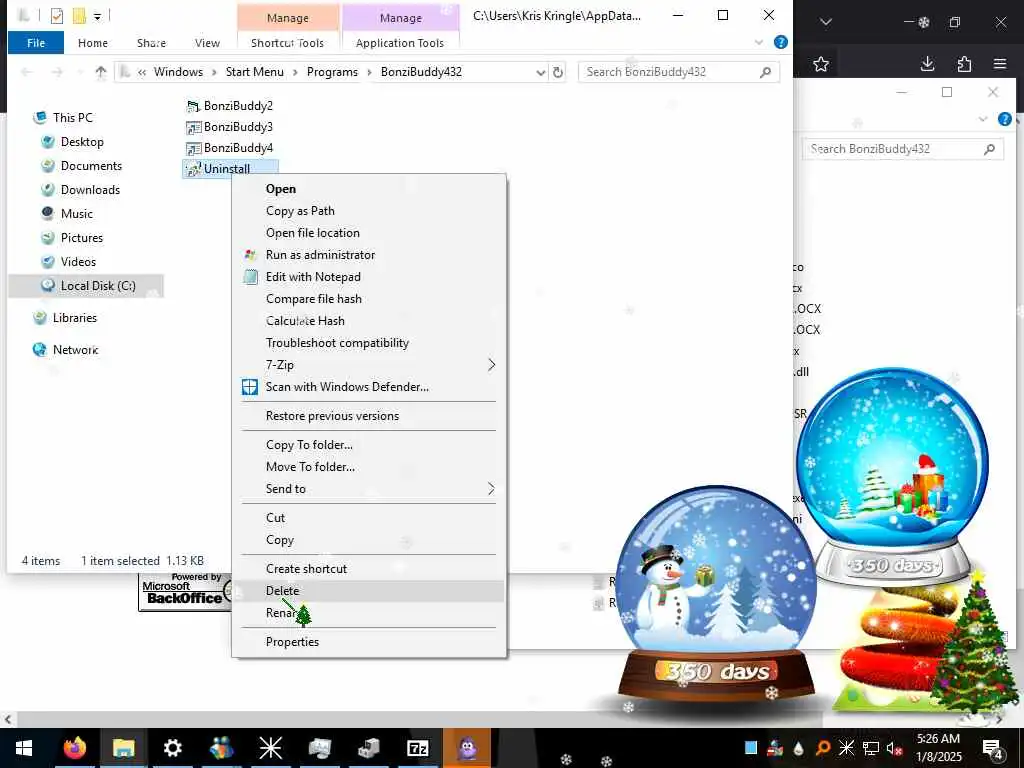This screenshot has width=1024, height=768.
Task: Open the Application Tools ribbon tab
Action: [x=400, y=43]
